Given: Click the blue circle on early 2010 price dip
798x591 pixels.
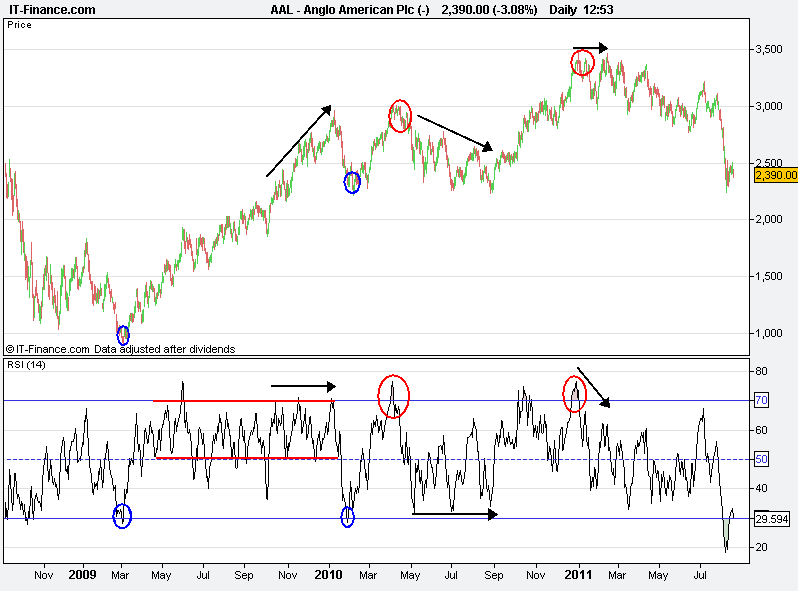Looking at the screenshot, I should pos(352,182).
